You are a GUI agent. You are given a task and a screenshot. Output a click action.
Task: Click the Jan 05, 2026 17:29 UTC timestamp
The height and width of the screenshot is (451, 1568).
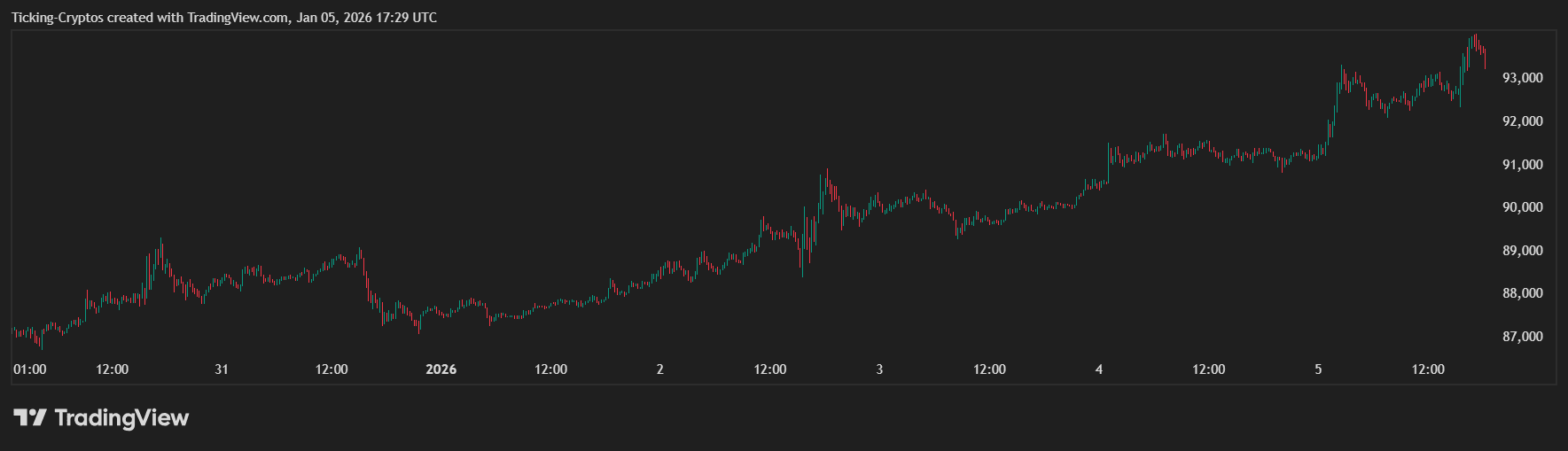pos(367,18)
